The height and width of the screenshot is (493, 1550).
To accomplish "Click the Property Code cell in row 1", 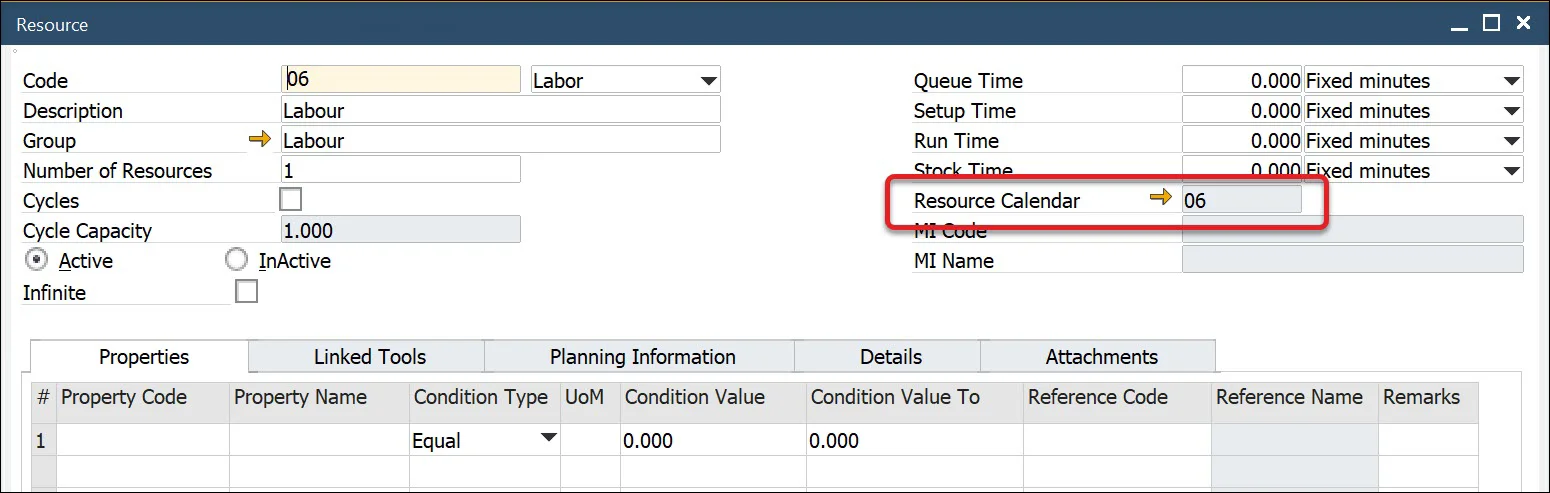I will pyautogui.click(x=143, y=440).
